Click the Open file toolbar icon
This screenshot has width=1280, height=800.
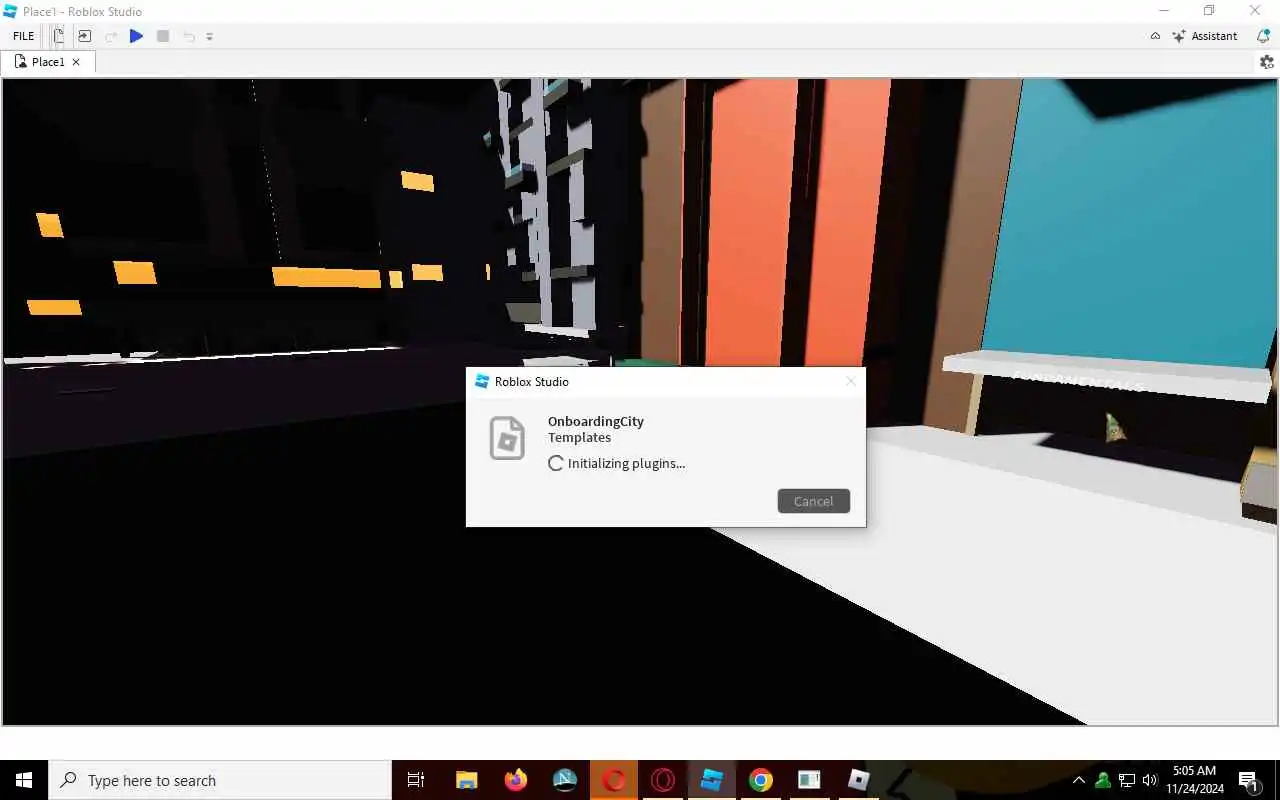click(84, 36)
